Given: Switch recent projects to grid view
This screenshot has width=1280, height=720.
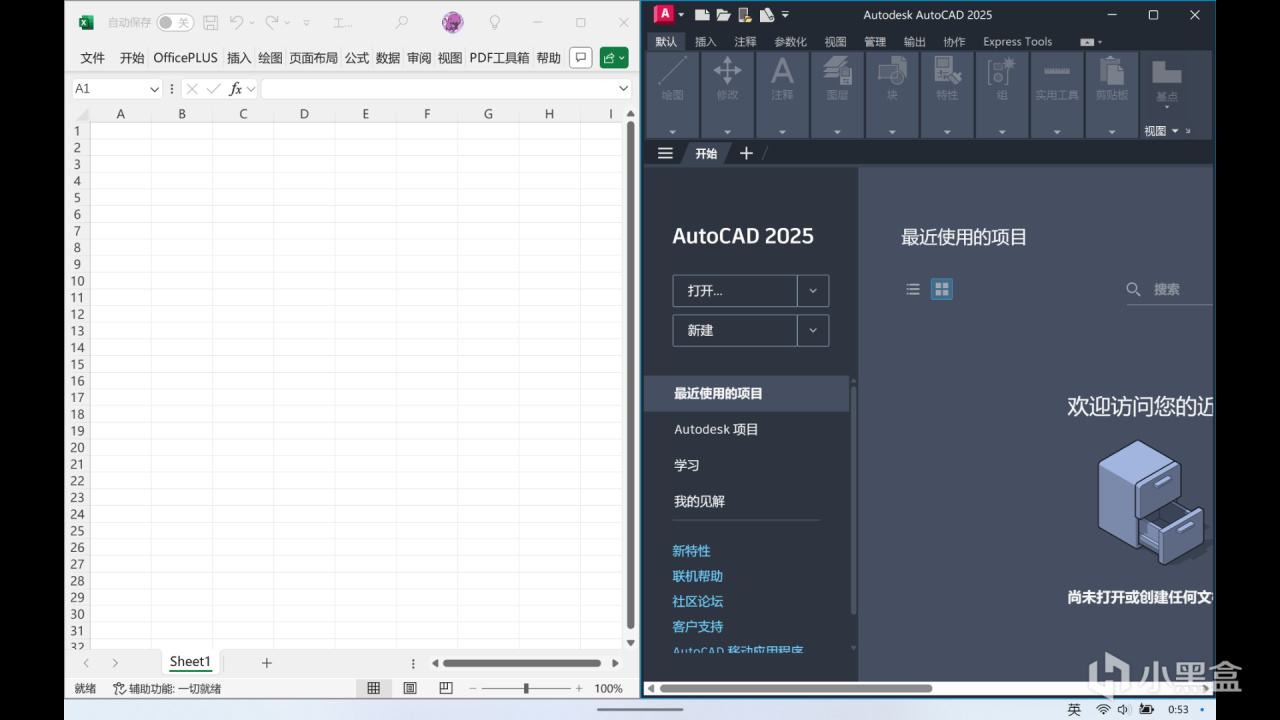Looking at the screenshot, I should (941, 289).
